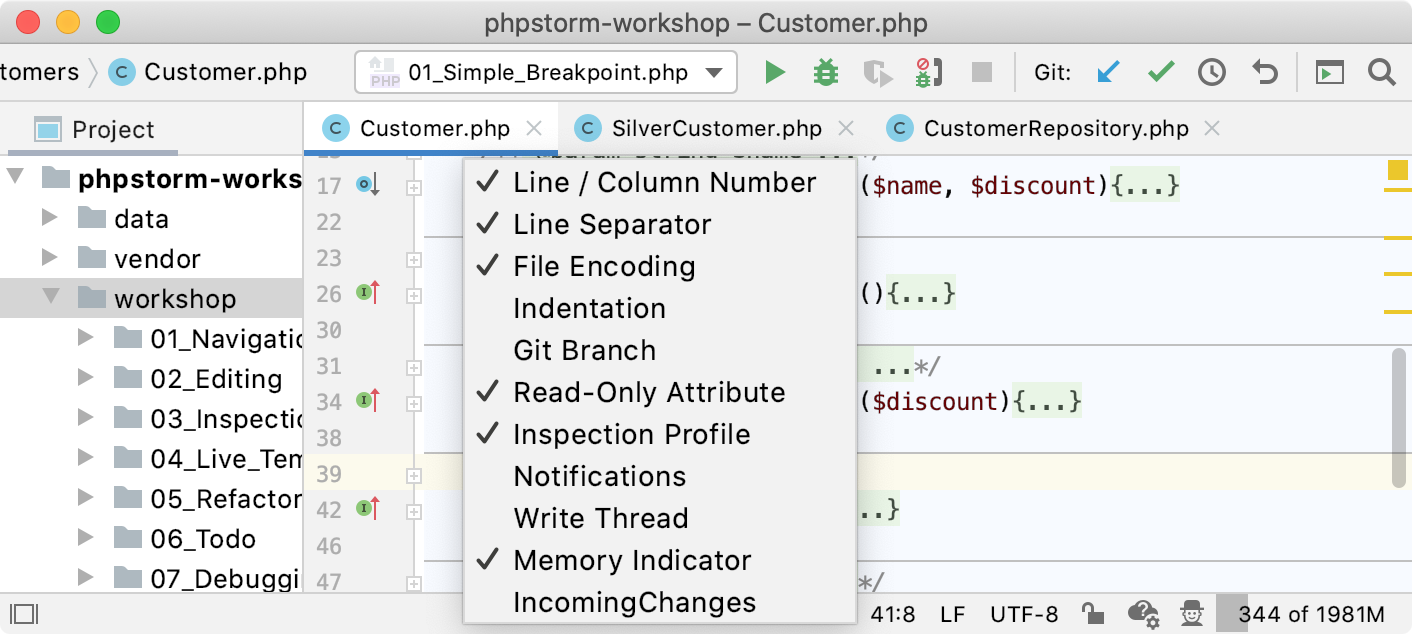
Task: Close the CustomerRepository.php tab
Action: [x=1212, y=128]
